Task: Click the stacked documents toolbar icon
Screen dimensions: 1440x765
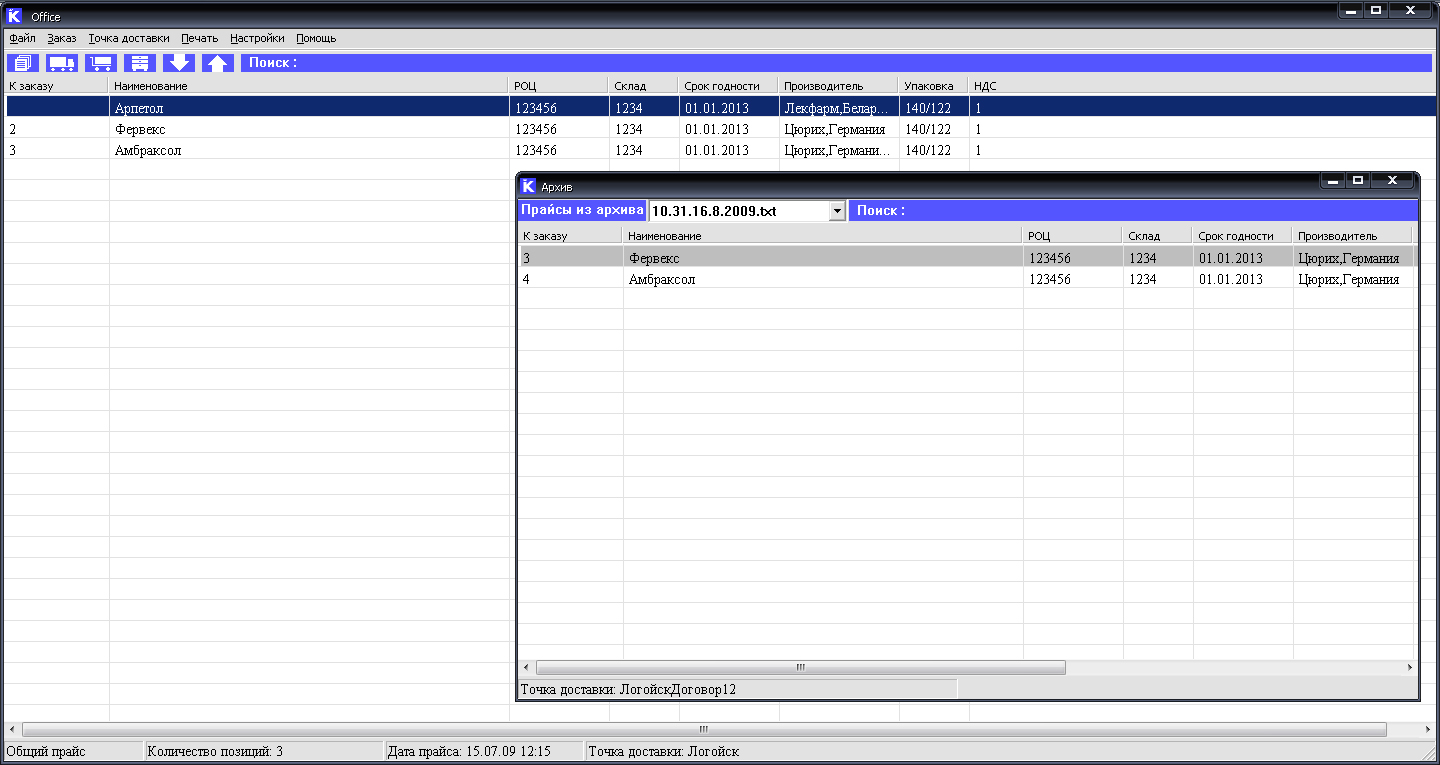Action: point(23,63)
